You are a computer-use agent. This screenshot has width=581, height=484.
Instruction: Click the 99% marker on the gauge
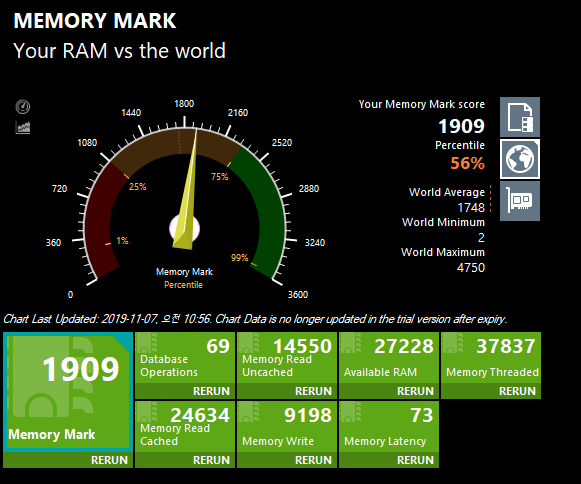click(239, 258)
